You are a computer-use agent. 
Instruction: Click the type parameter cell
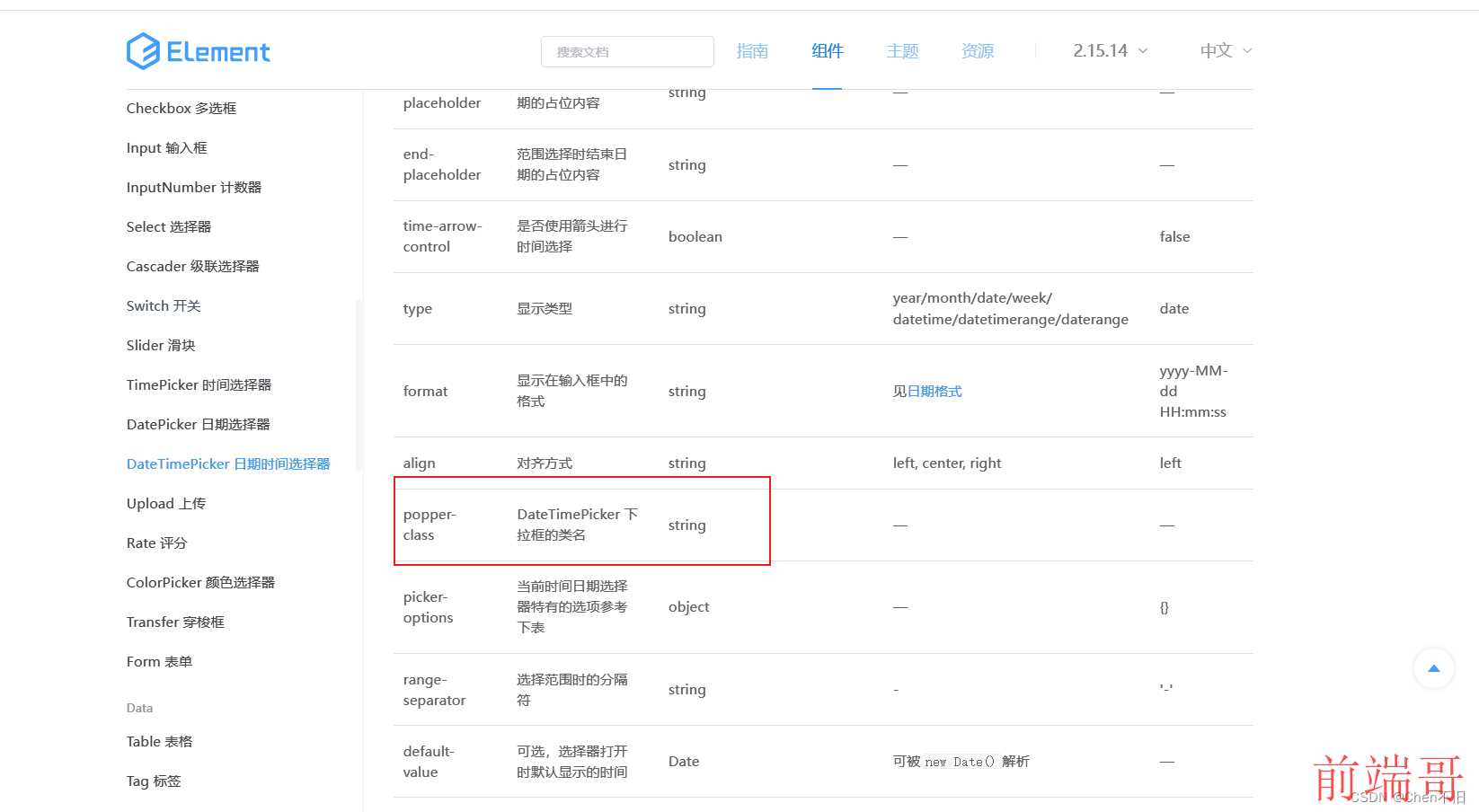click(x=418, y=308)
